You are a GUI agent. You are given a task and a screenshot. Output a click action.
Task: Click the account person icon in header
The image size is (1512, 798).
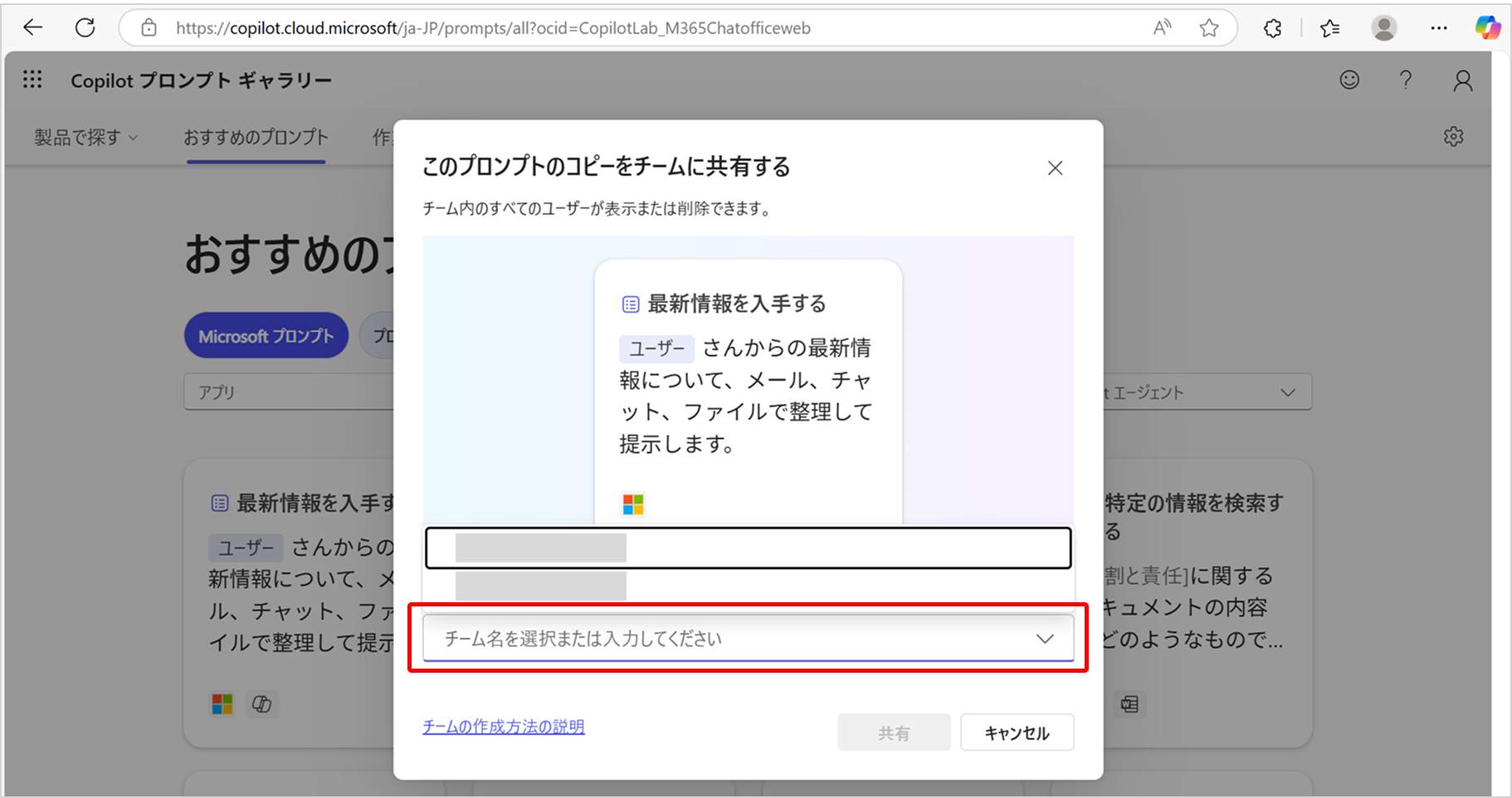tap(1462, 80)
